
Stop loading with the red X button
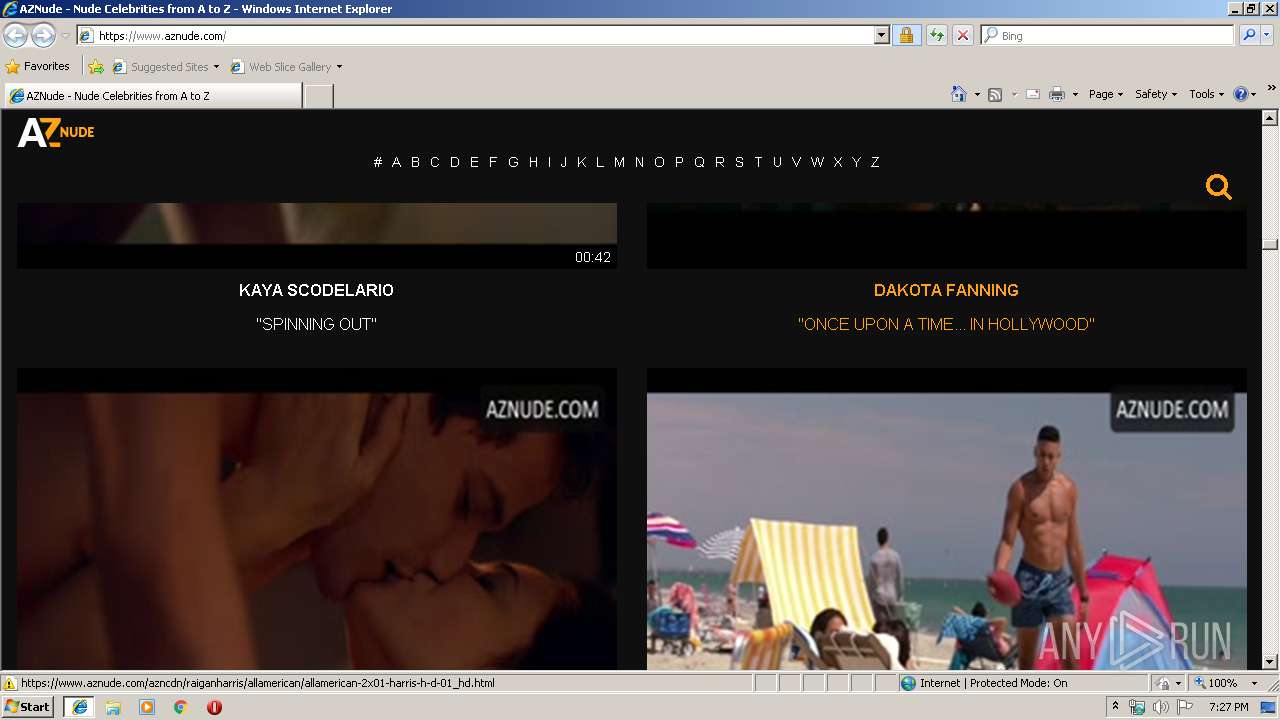(x=962, y=36)
